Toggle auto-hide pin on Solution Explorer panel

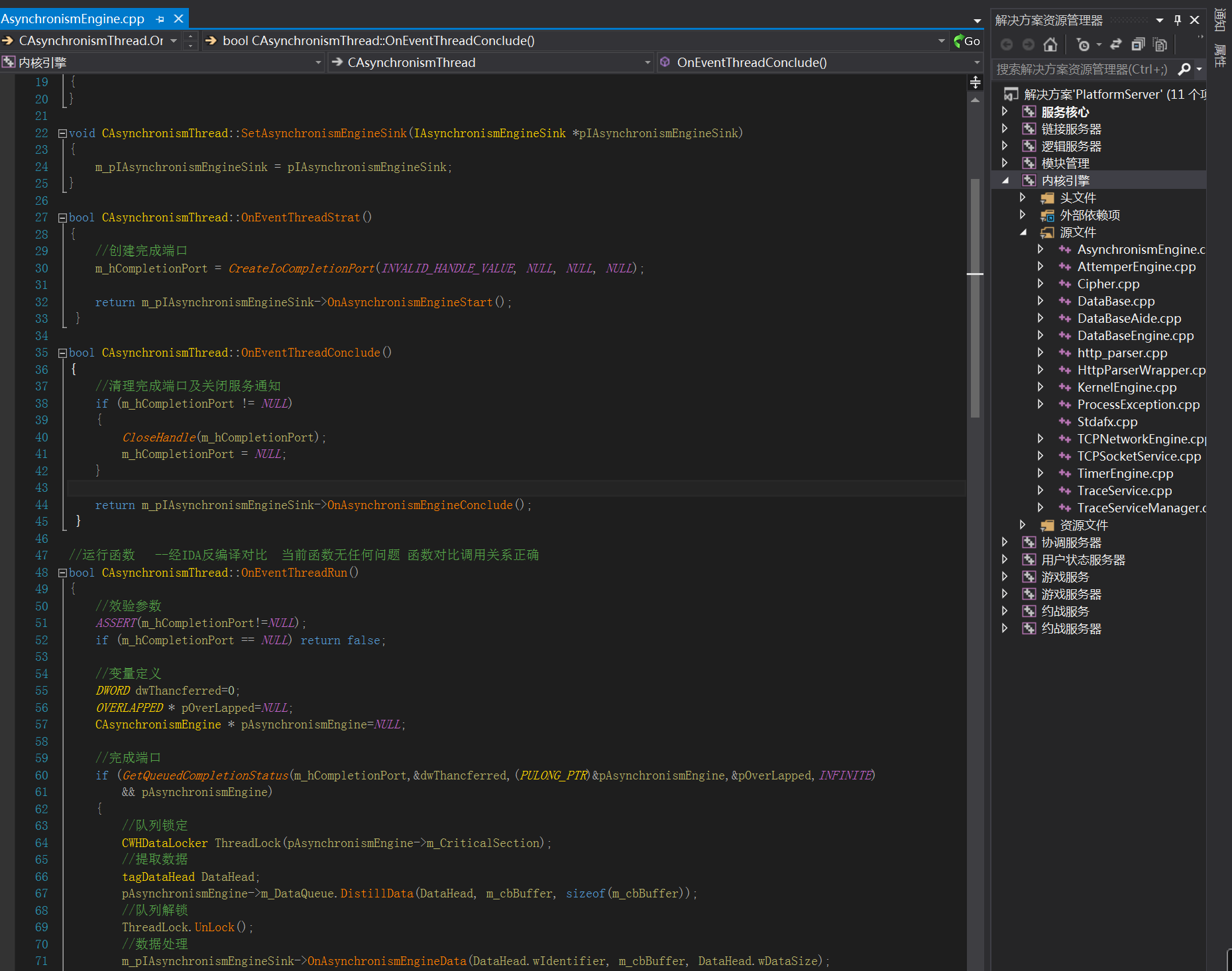coord(1178,20)
